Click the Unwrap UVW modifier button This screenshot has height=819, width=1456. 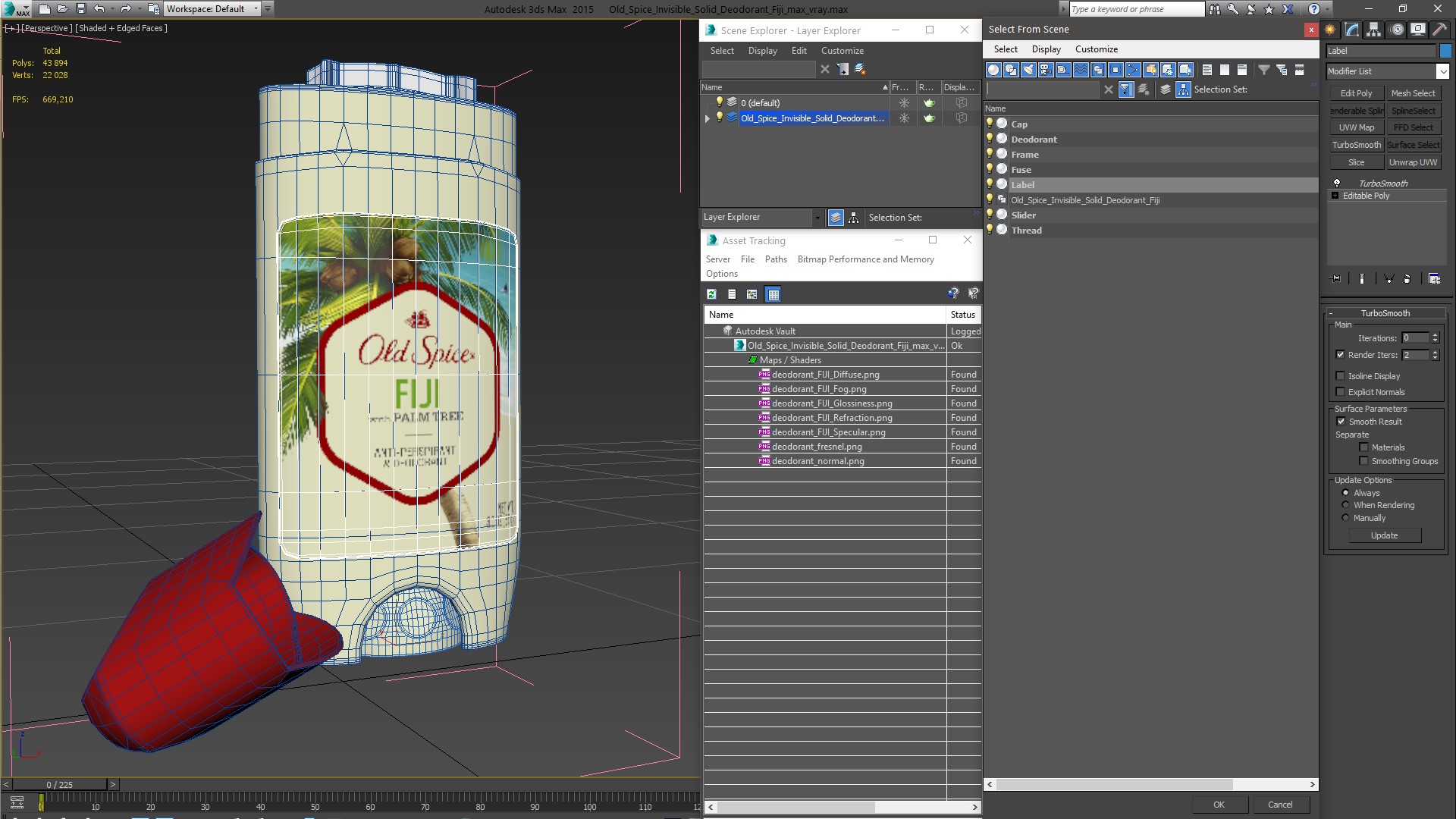(1413, 162)
